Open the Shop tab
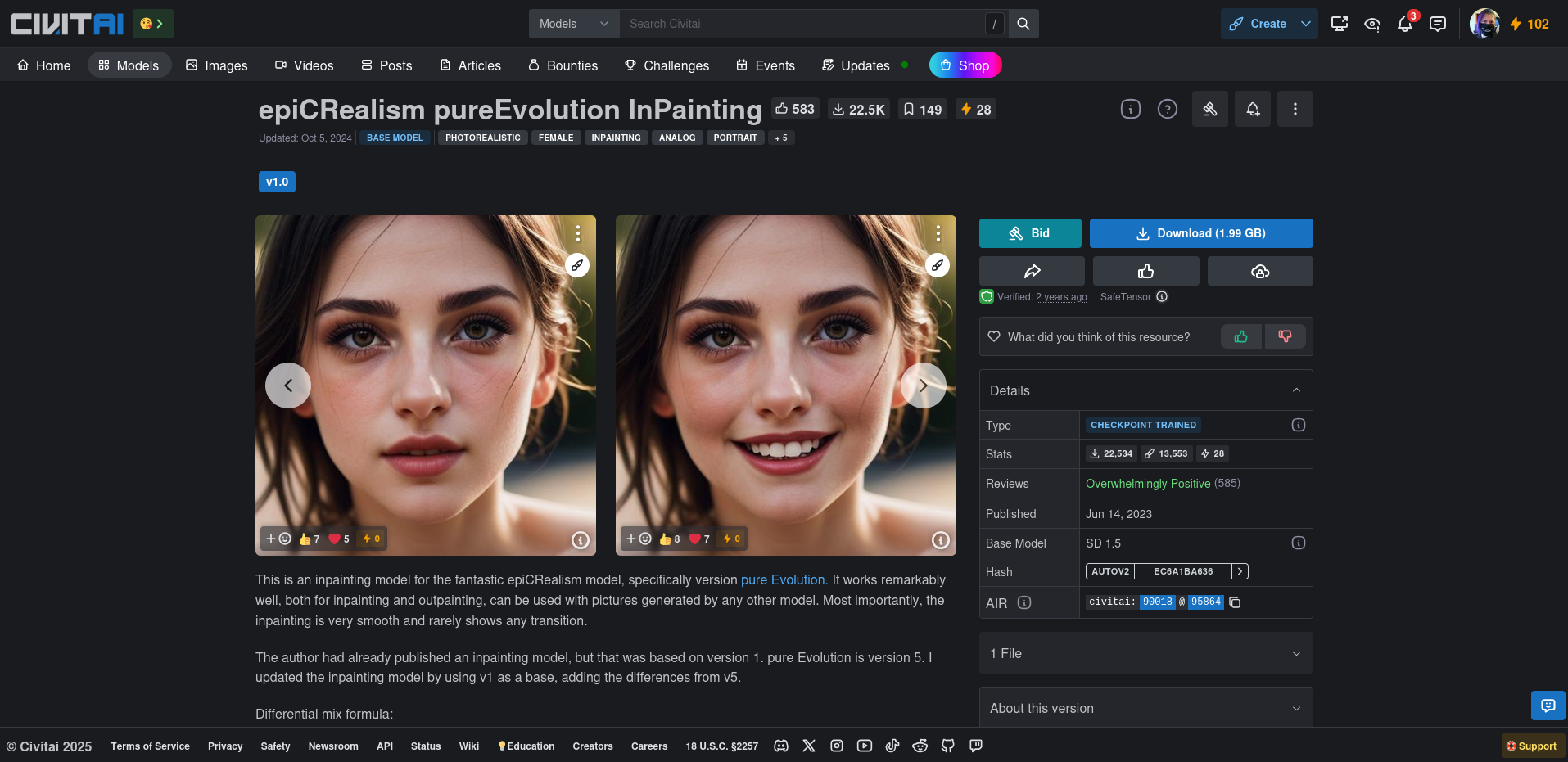 point(965,65)
